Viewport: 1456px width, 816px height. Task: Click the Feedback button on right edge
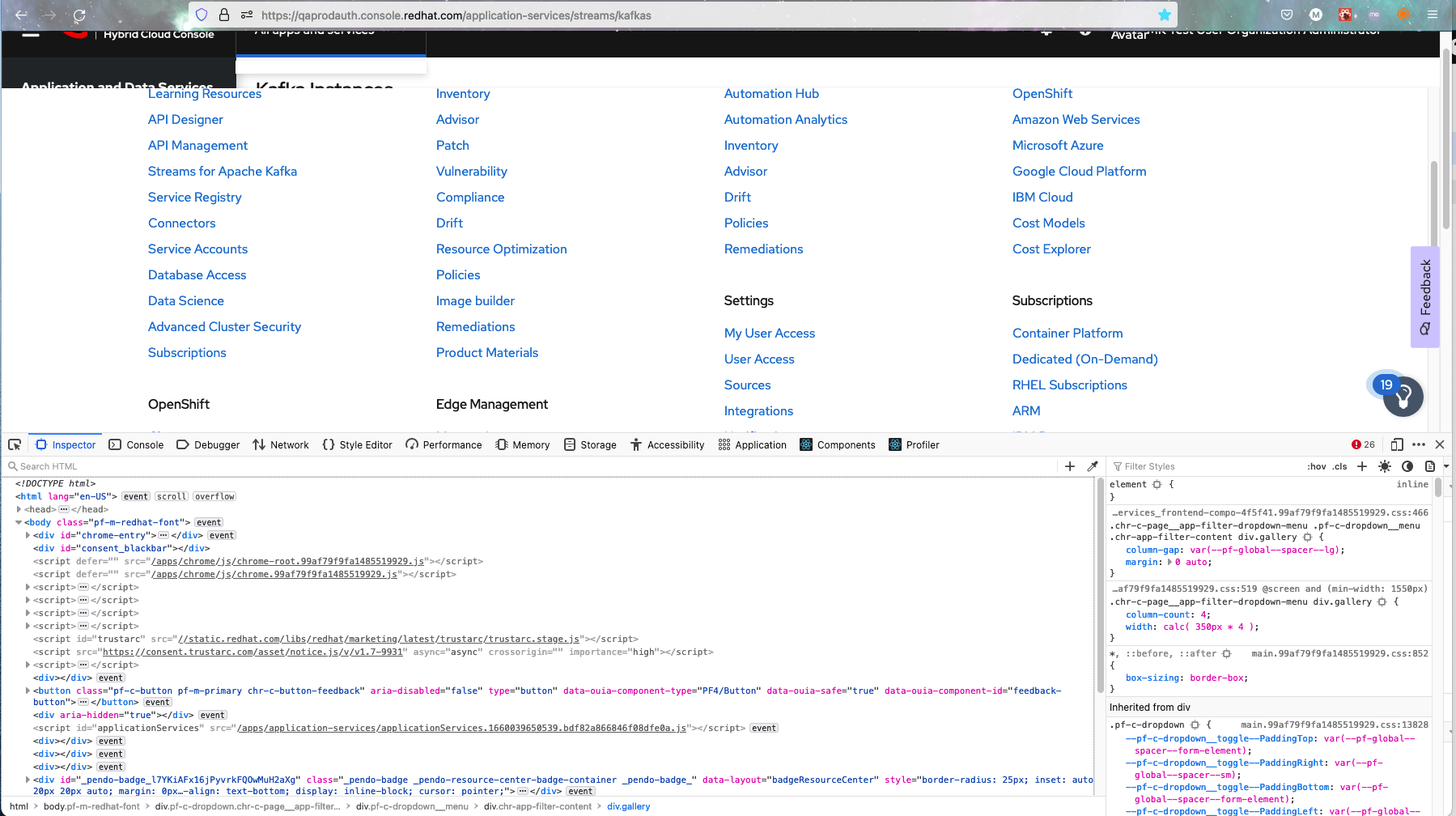point(1424,296)
